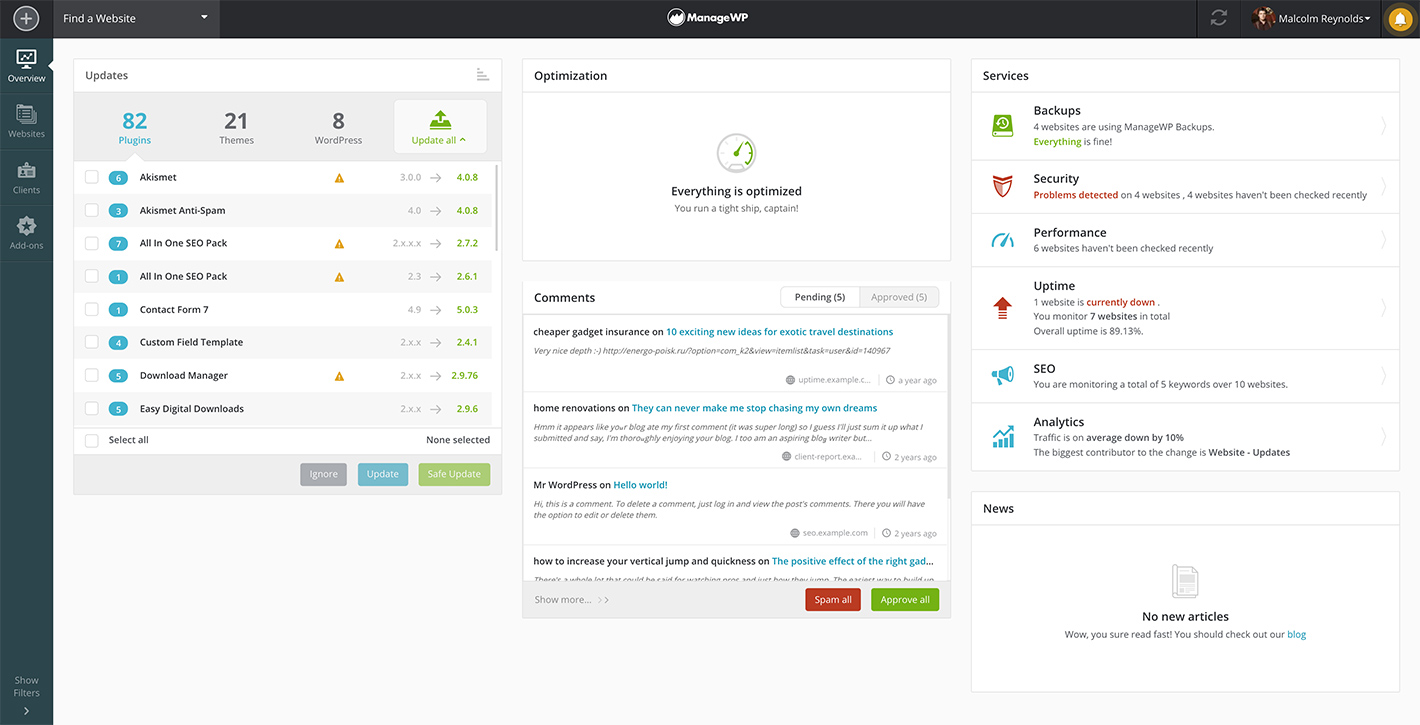Viewport: 1420px width, 725px height.
Task: Select the Approved (5) comments tab
Action: pos(899,297)
